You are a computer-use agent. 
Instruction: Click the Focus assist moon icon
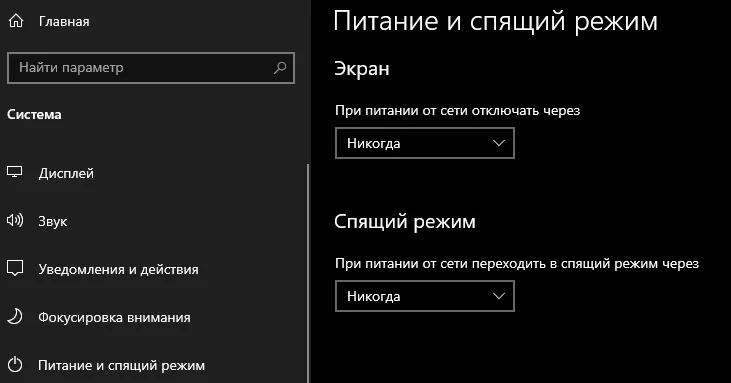pyautogui.click(x=15, y=317)
